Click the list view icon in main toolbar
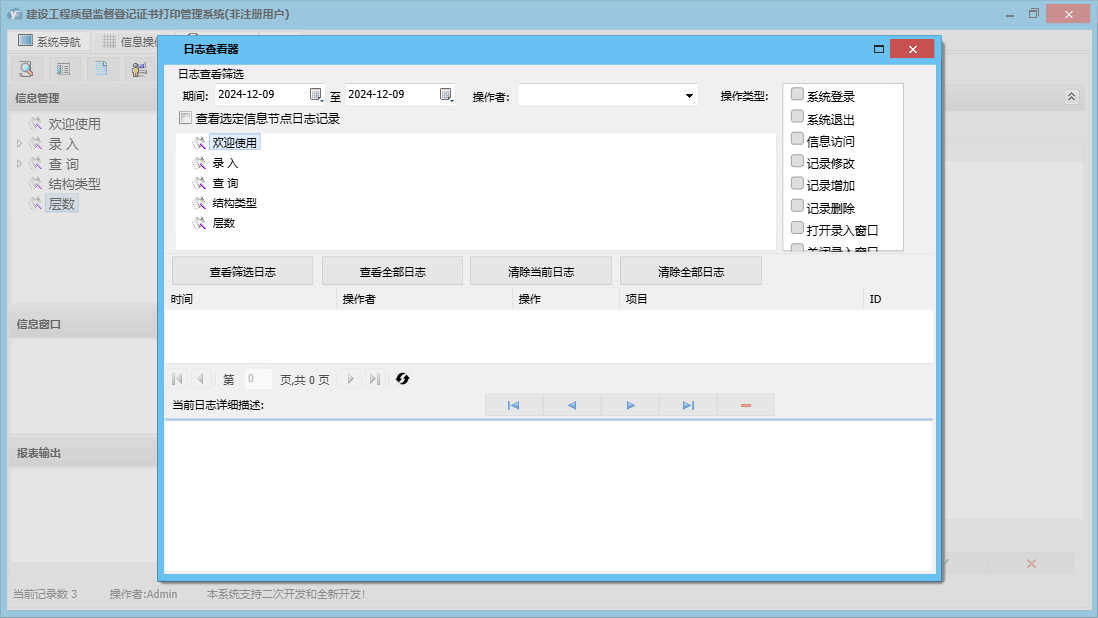The image size is (1098, 618). click(64, 69)
